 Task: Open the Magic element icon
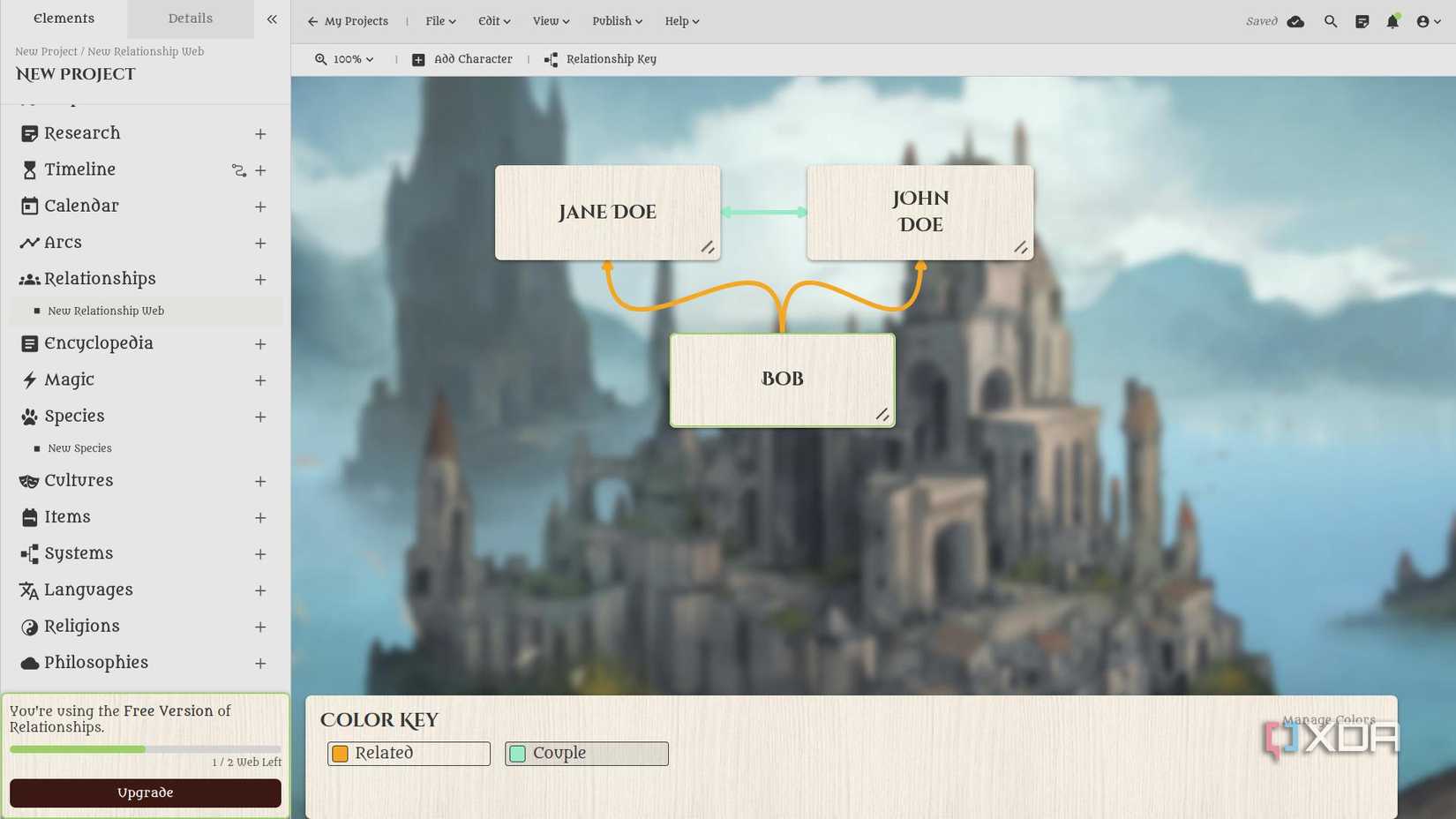(x=29, y=379)
